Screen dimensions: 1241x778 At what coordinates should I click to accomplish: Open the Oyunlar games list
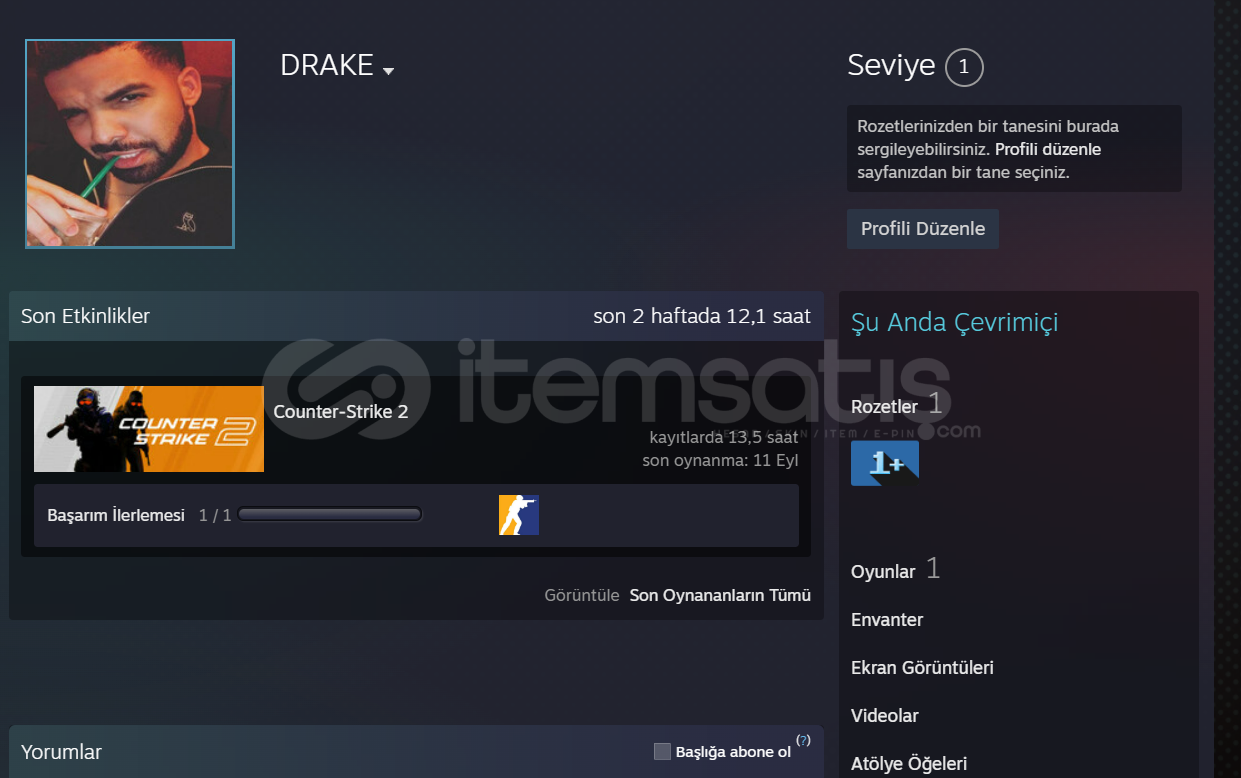tap(883, 571)
